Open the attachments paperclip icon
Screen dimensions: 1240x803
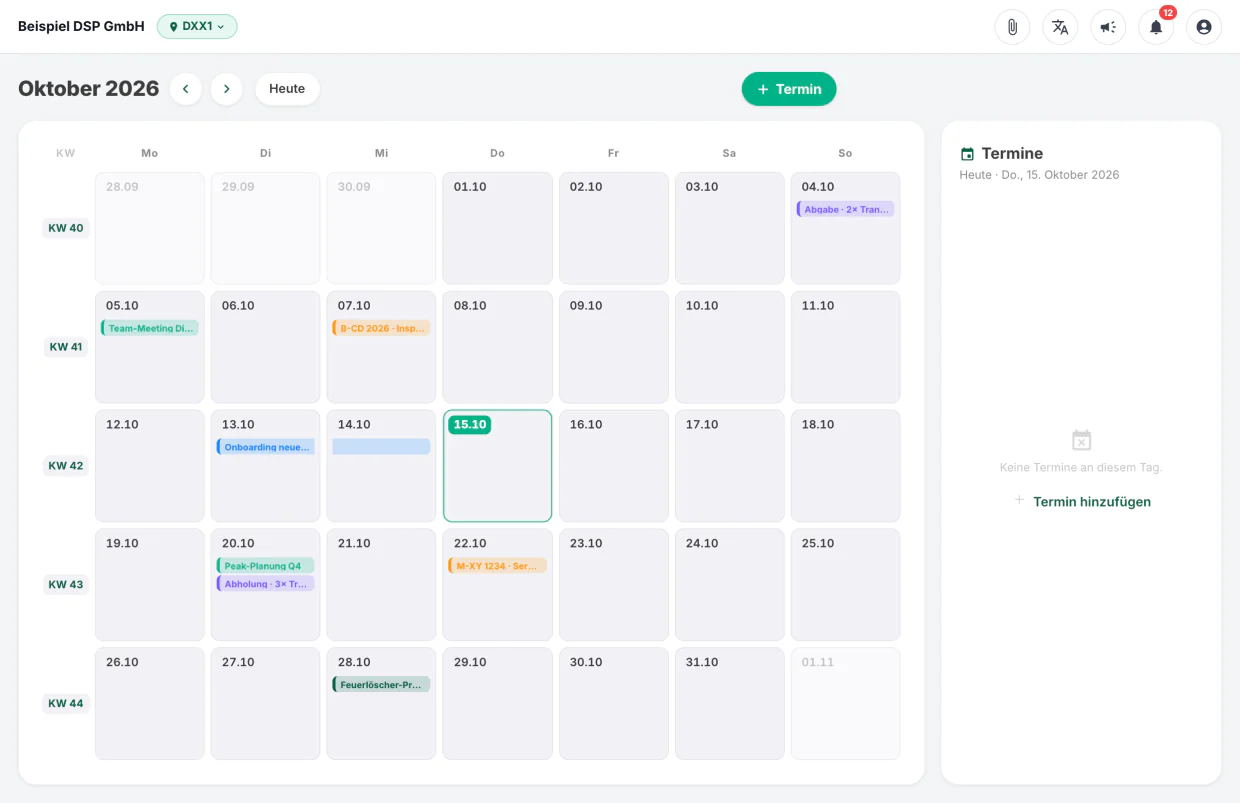click(1012, 27)
